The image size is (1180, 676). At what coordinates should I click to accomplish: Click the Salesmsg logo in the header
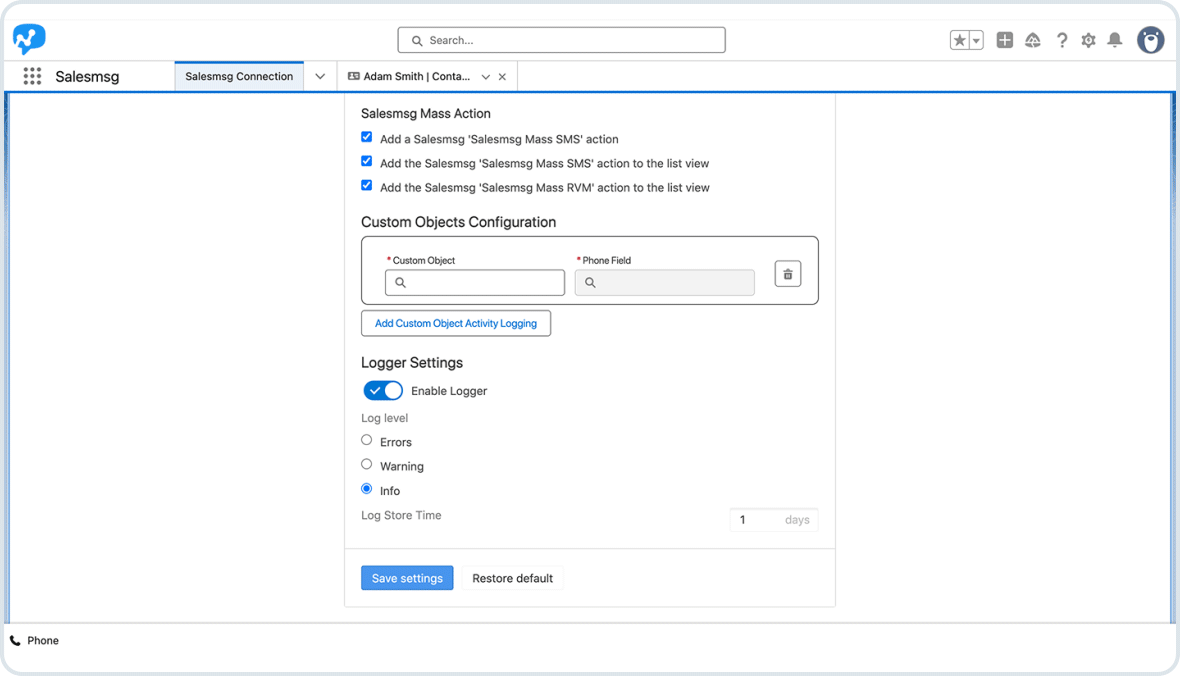tap(28, 39)
